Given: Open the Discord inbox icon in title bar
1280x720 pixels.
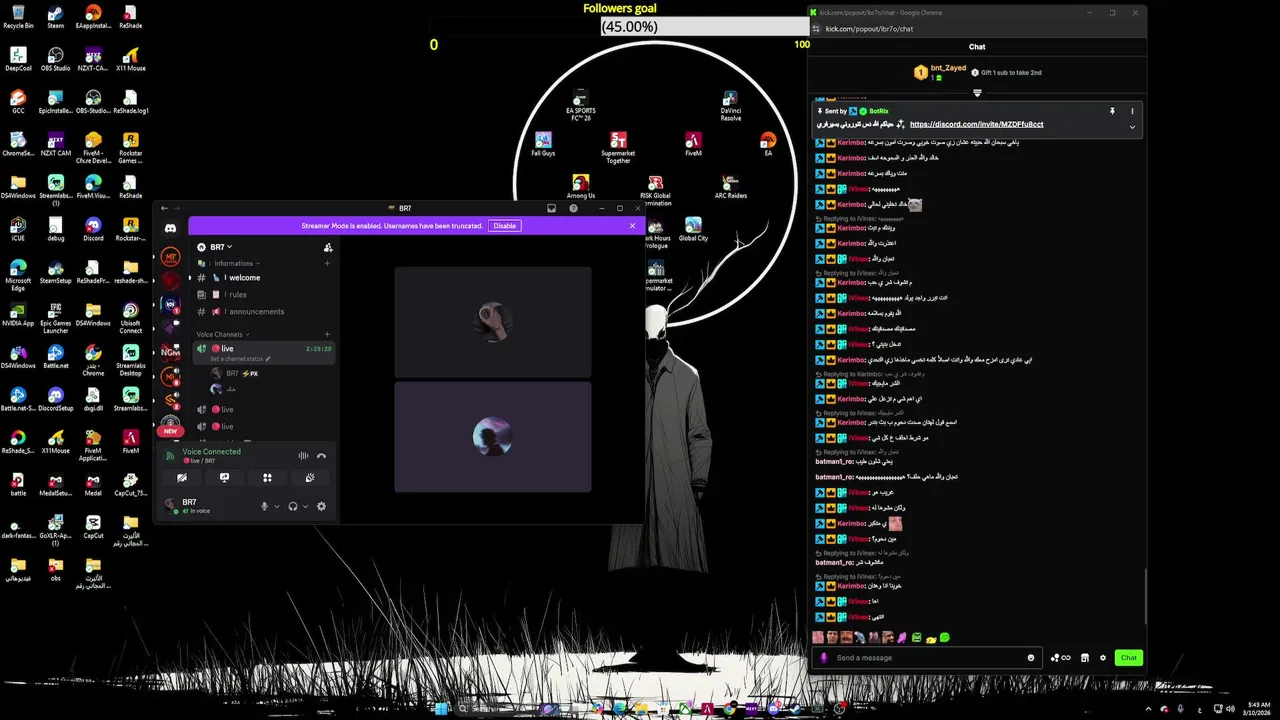Looking at the screenshot, I should (551, 208).
